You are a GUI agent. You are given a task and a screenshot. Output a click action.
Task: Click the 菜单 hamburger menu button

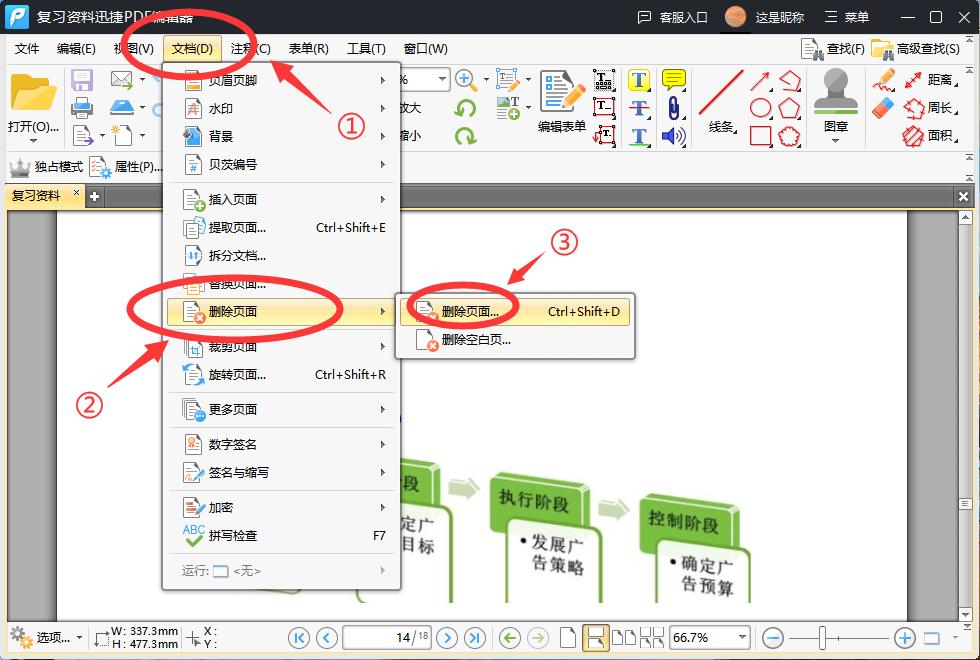(x=847, y=18)
